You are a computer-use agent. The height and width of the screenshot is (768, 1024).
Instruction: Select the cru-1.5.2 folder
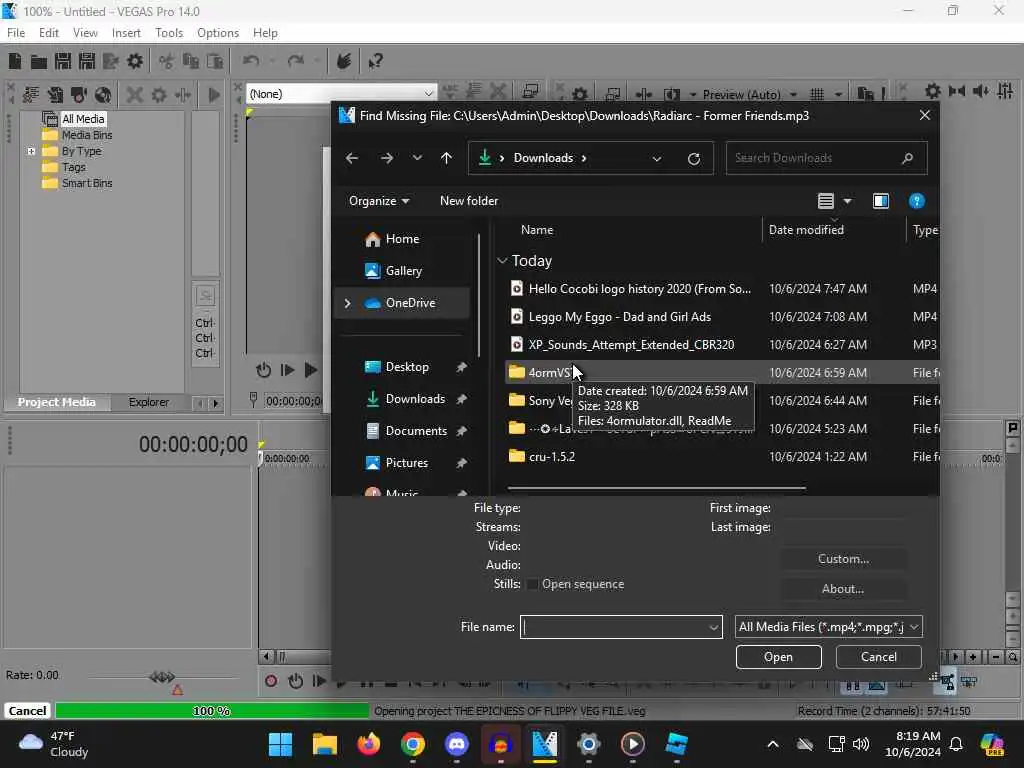[722, 457]
